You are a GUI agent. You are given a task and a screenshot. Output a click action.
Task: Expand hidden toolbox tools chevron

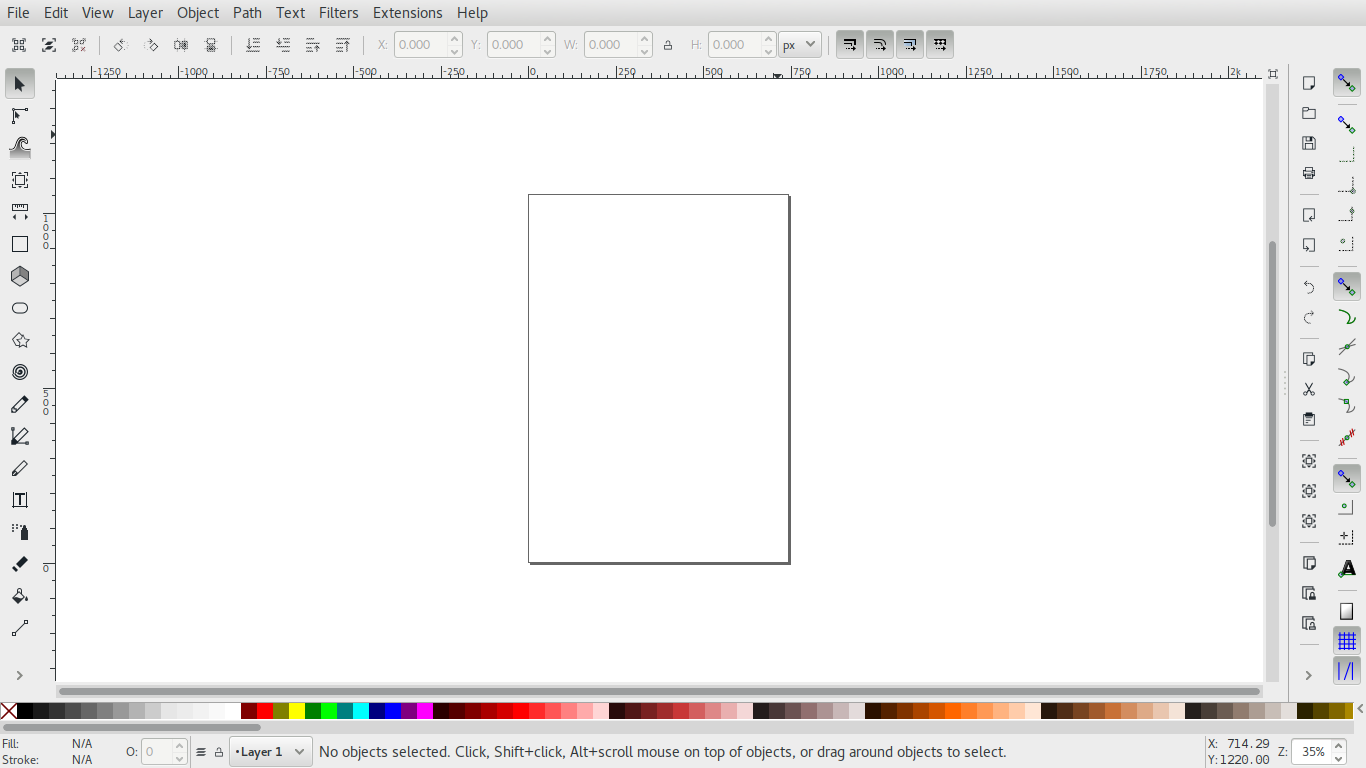coord(19,675)
